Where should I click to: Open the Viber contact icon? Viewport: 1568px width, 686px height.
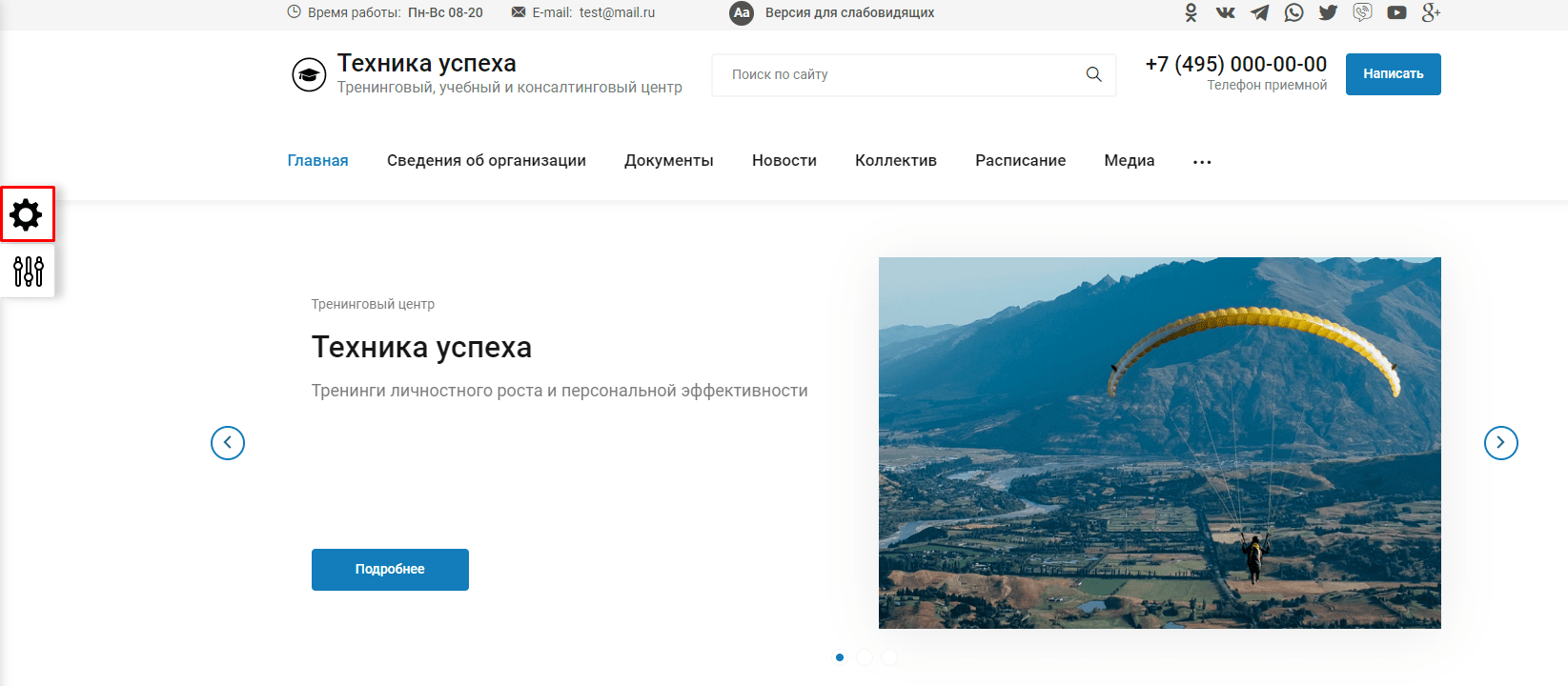pyautogui.click(x=1362, y=12)
